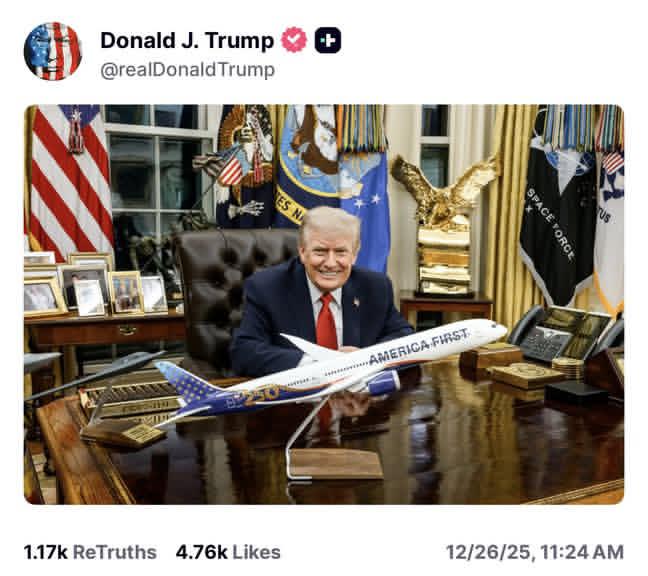This screenshot has height=576, width=648.
Task: Click the wooden stand base under the model plane
Action: point(336,464)
